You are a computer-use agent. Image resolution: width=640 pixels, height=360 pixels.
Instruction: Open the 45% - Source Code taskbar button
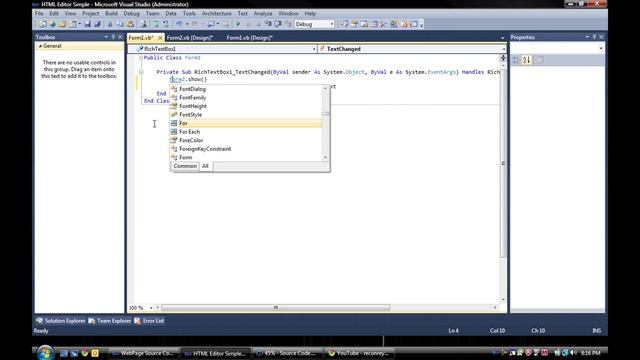tap(287, 353)
